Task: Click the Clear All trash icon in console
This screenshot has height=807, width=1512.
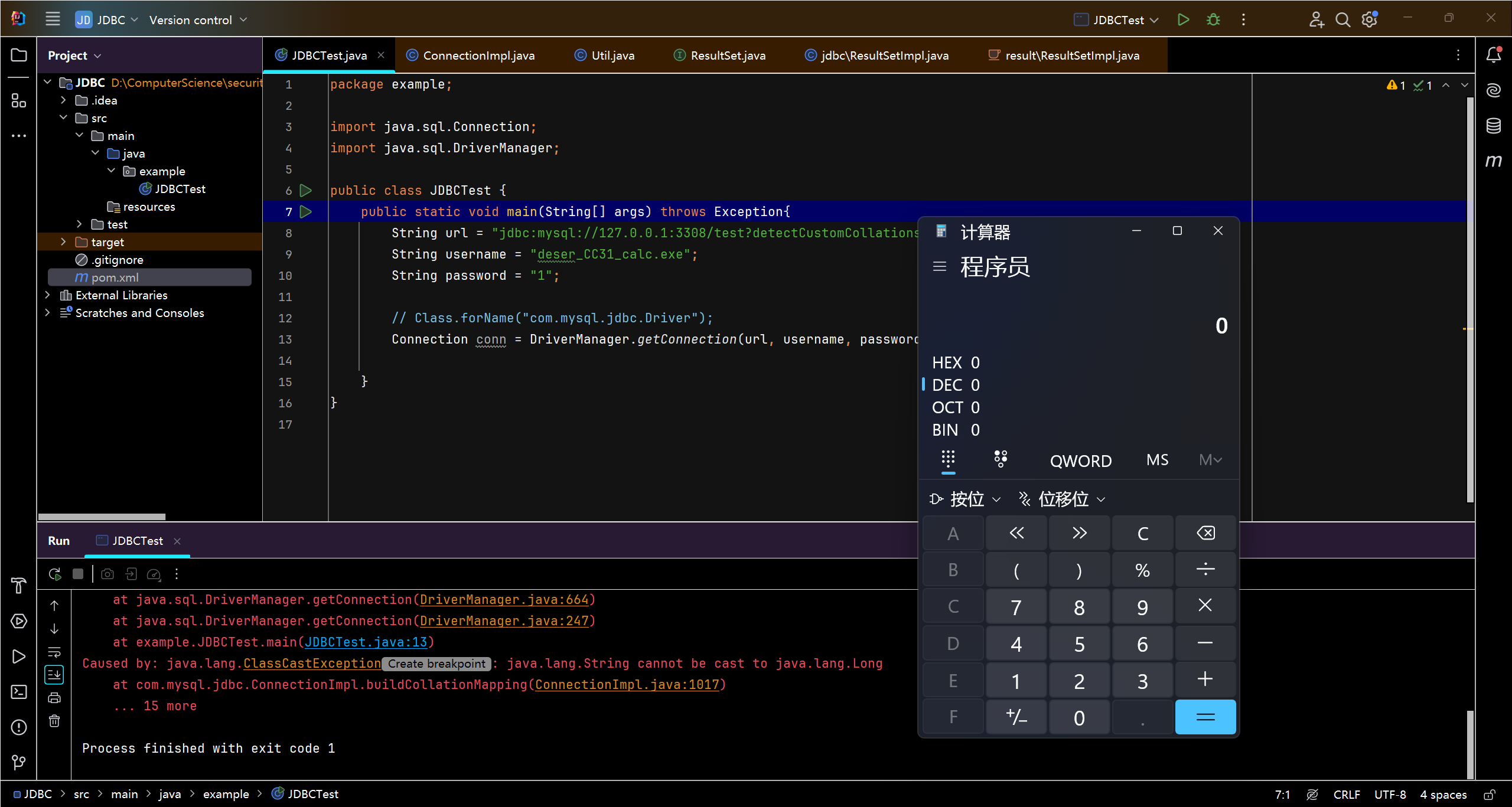Action: point(54,721)
